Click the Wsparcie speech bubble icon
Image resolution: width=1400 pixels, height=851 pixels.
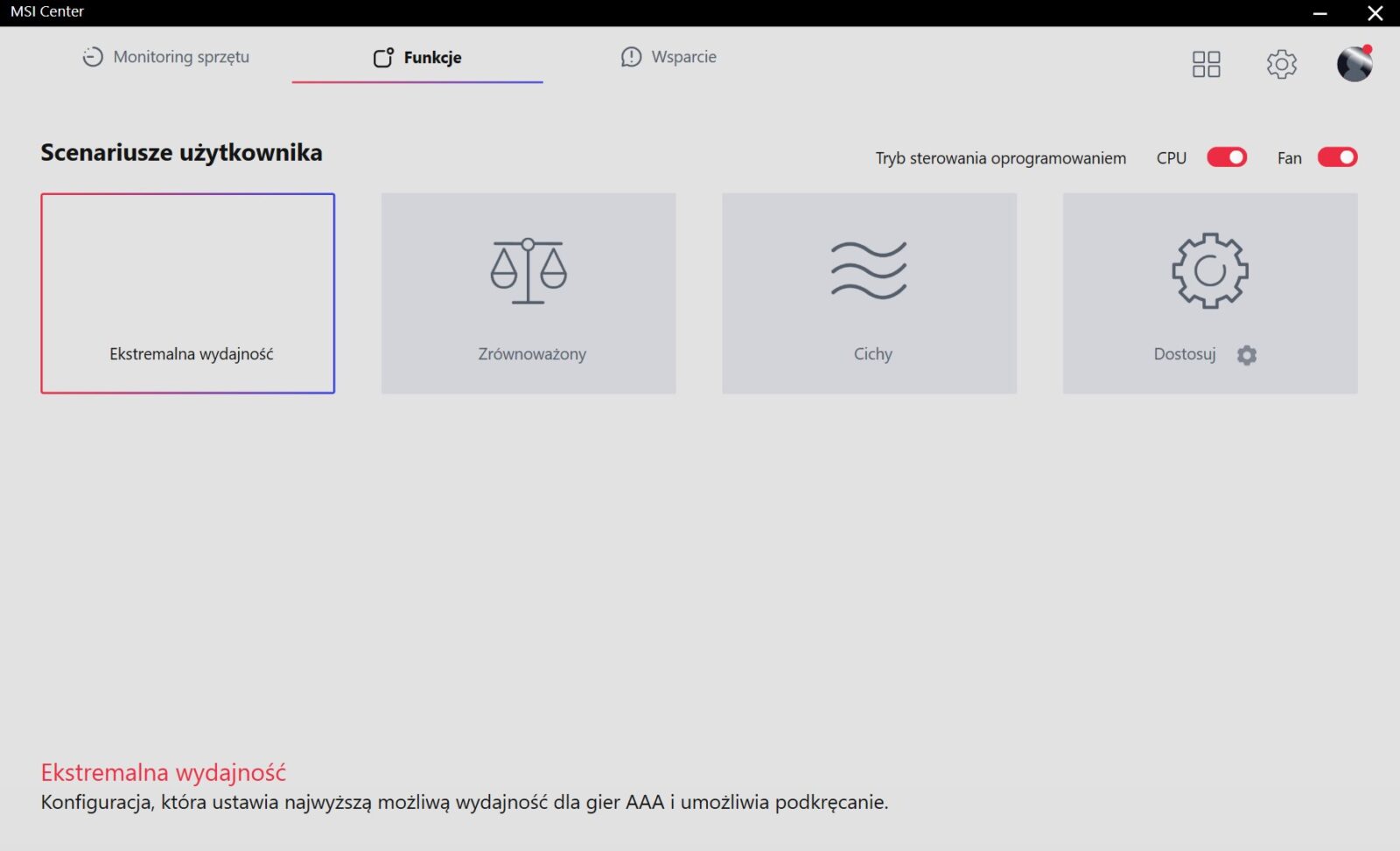tap(631, 57)
